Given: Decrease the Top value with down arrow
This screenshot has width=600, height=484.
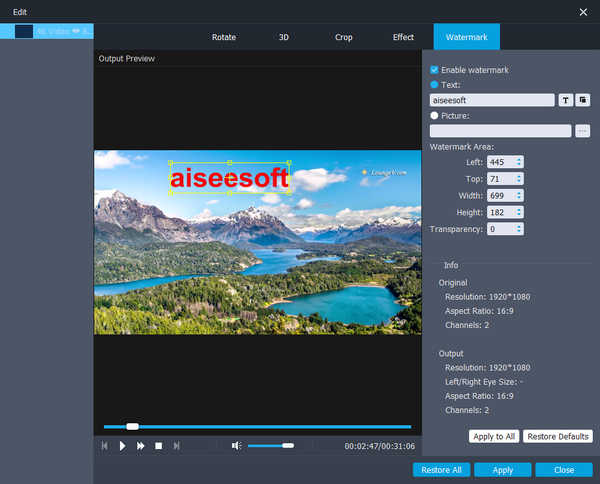Looking at the screenshot, I should 519,181.
